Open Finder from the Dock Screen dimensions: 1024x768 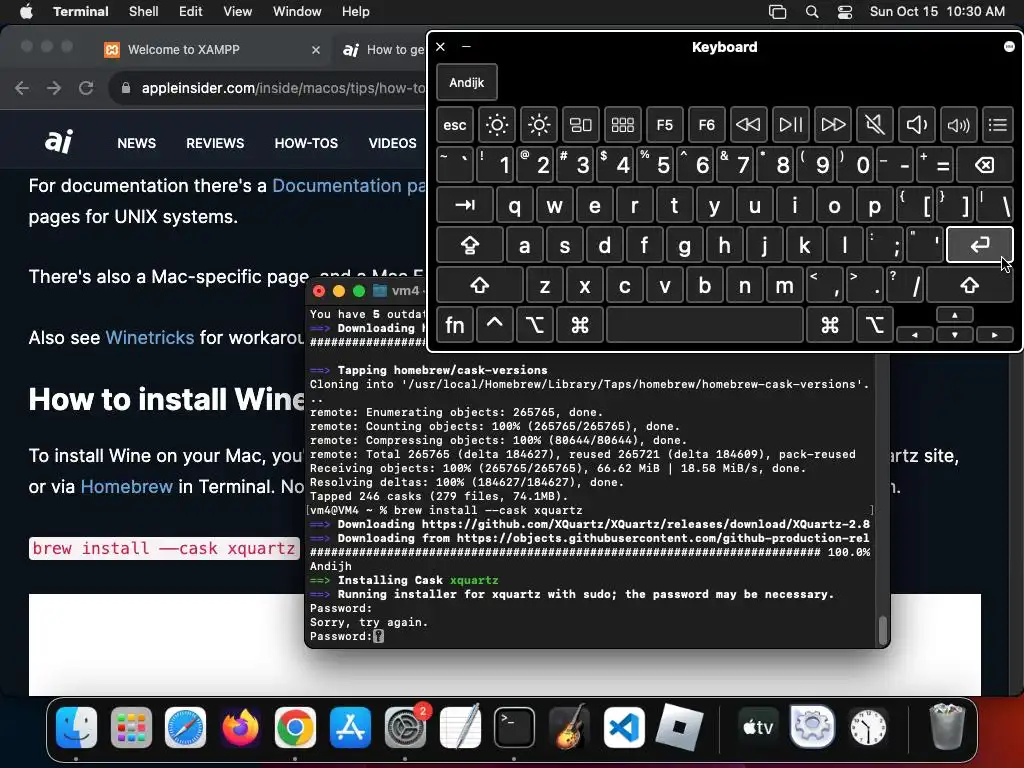(76, 728)
